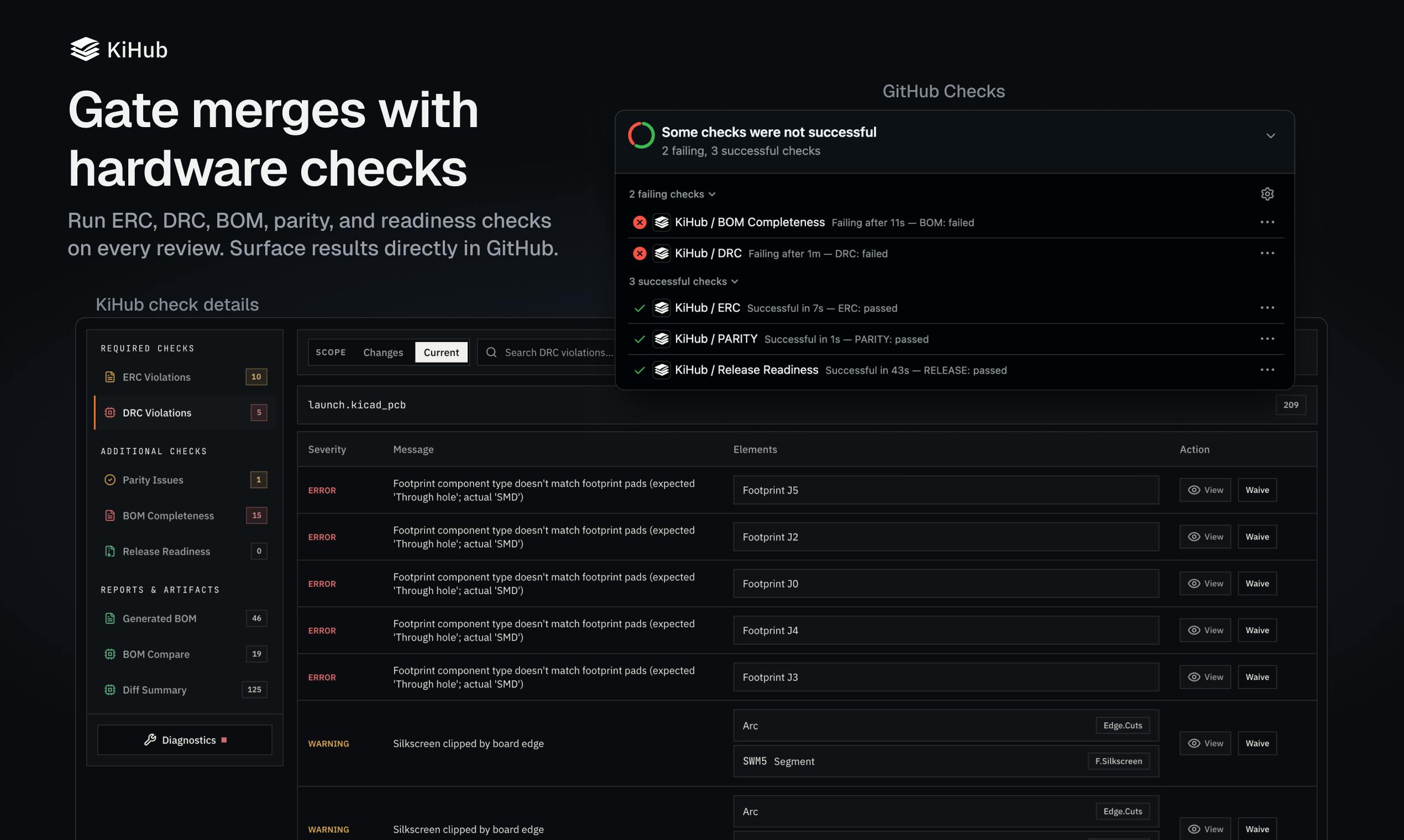Waive the Footprint J3 error

pos(1257,677)
